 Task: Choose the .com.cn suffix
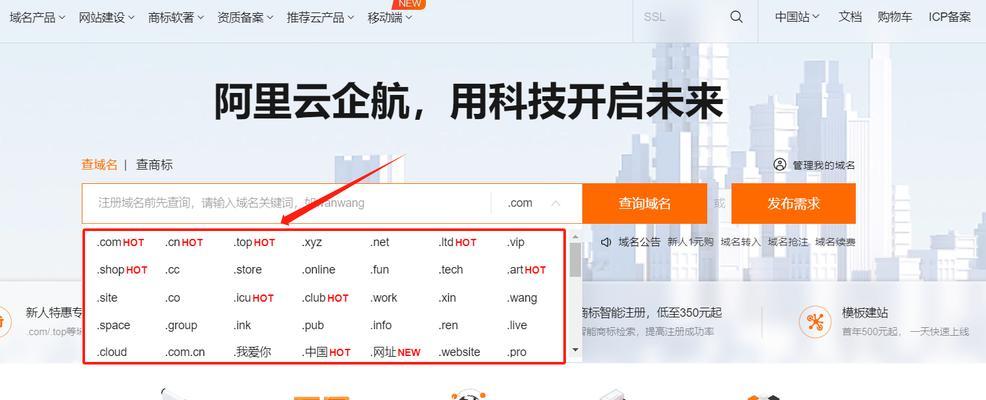pyautogui.click(x=185, y=352)
